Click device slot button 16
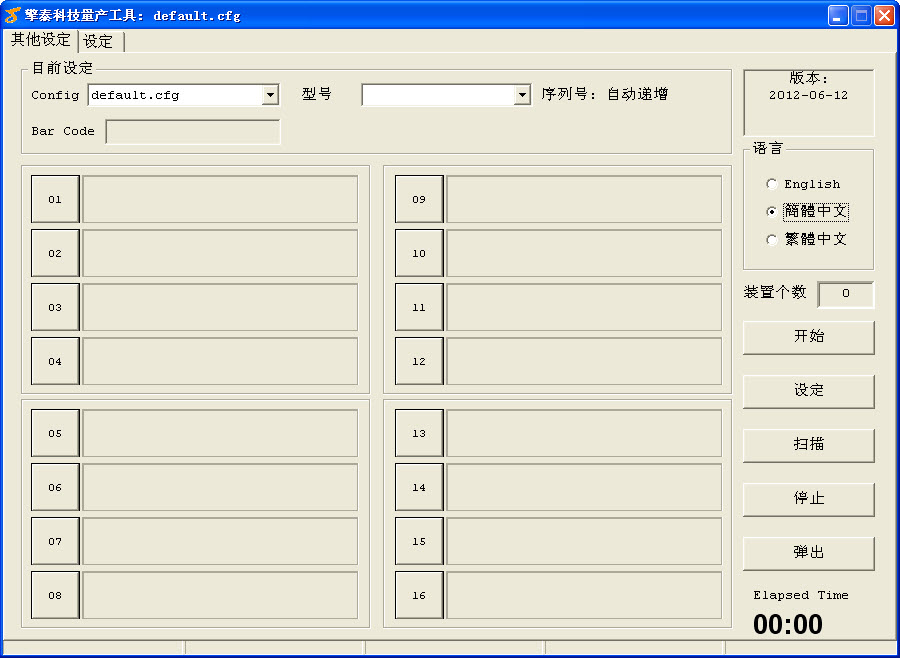The height and width of the screenshot is (658, 900). coord(419,596)
